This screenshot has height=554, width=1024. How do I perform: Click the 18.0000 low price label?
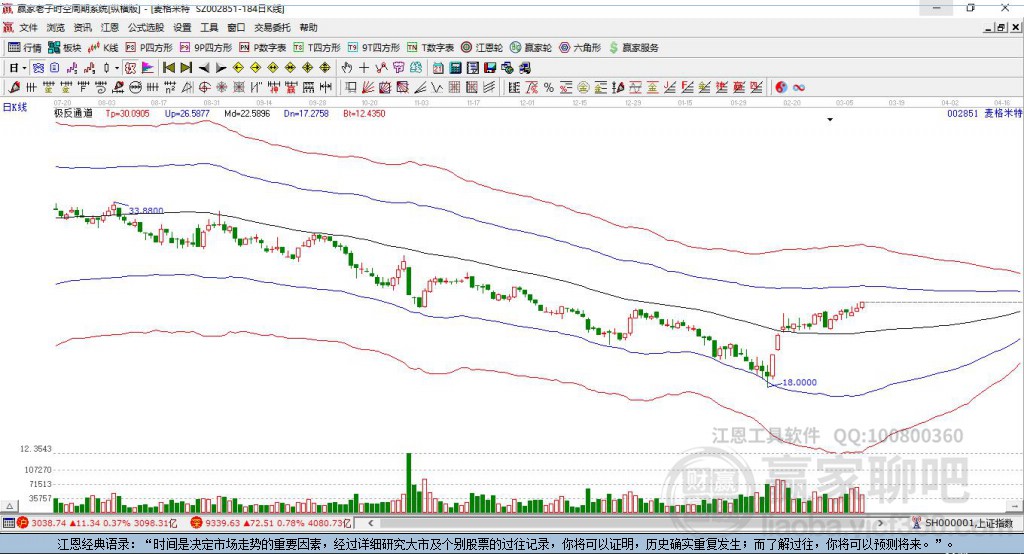coord(799,382)
